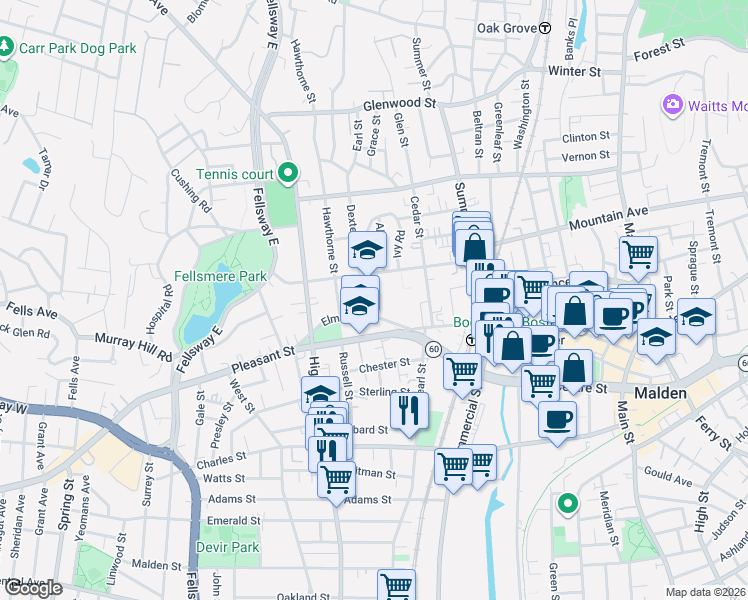The image size is (748, 600).
Task: Click the Glenwood St label
Action: [399, 104]
